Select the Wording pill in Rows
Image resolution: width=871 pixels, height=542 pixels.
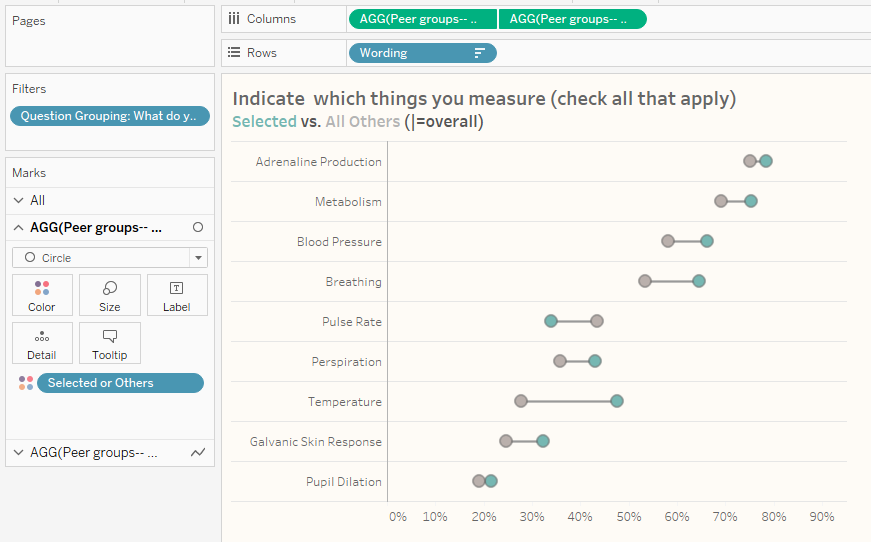click(423, 53)
